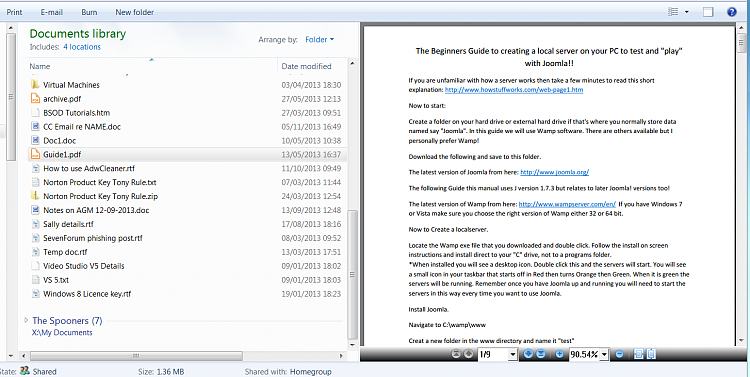Expand The Spooners (7) group
This screenshot has height=377, width=750.
[26, 320]
